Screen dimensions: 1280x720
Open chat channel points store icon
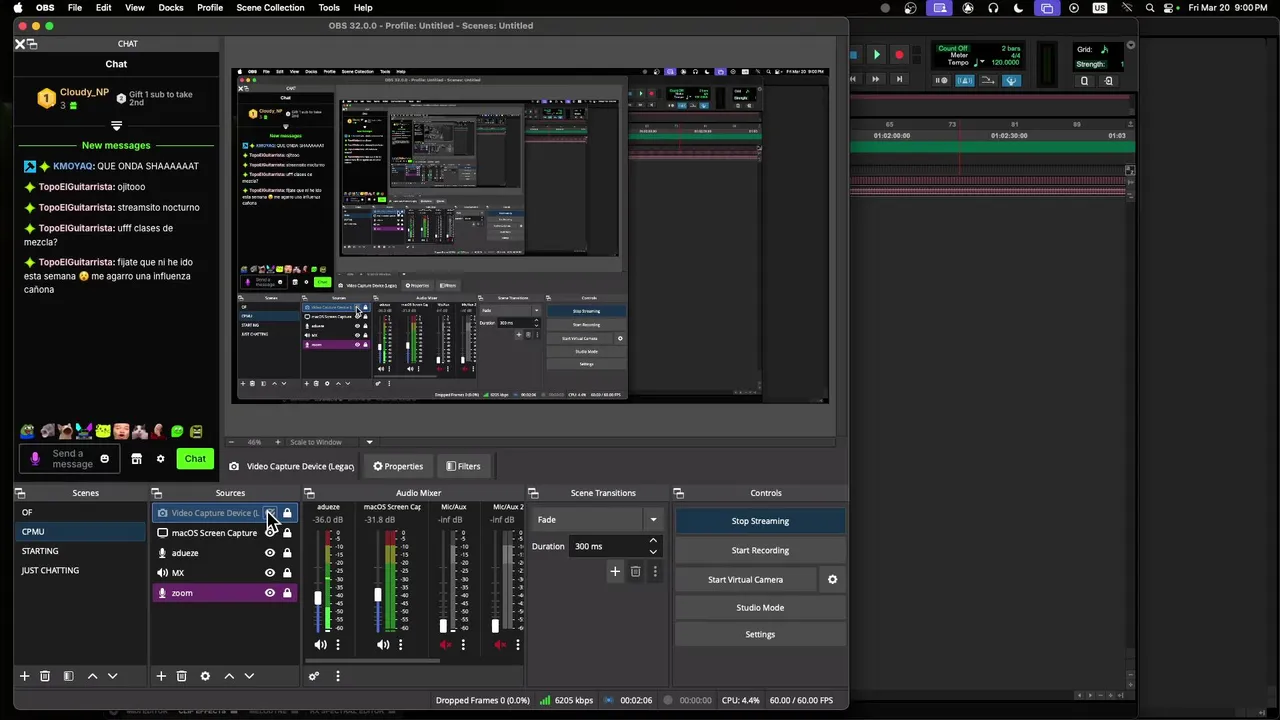[x=137, y=459]
